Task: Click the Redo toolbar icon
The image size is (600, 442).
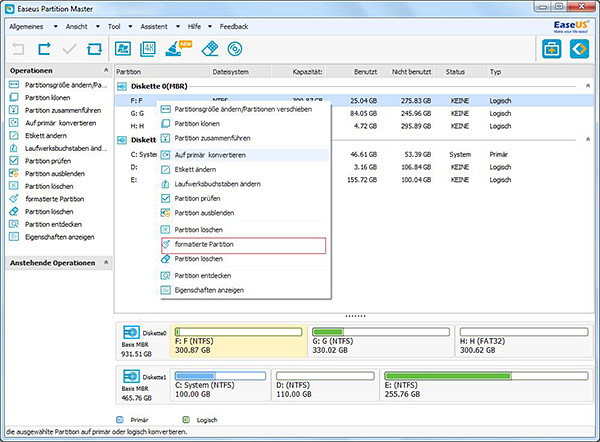Action: tap(44, 49)
